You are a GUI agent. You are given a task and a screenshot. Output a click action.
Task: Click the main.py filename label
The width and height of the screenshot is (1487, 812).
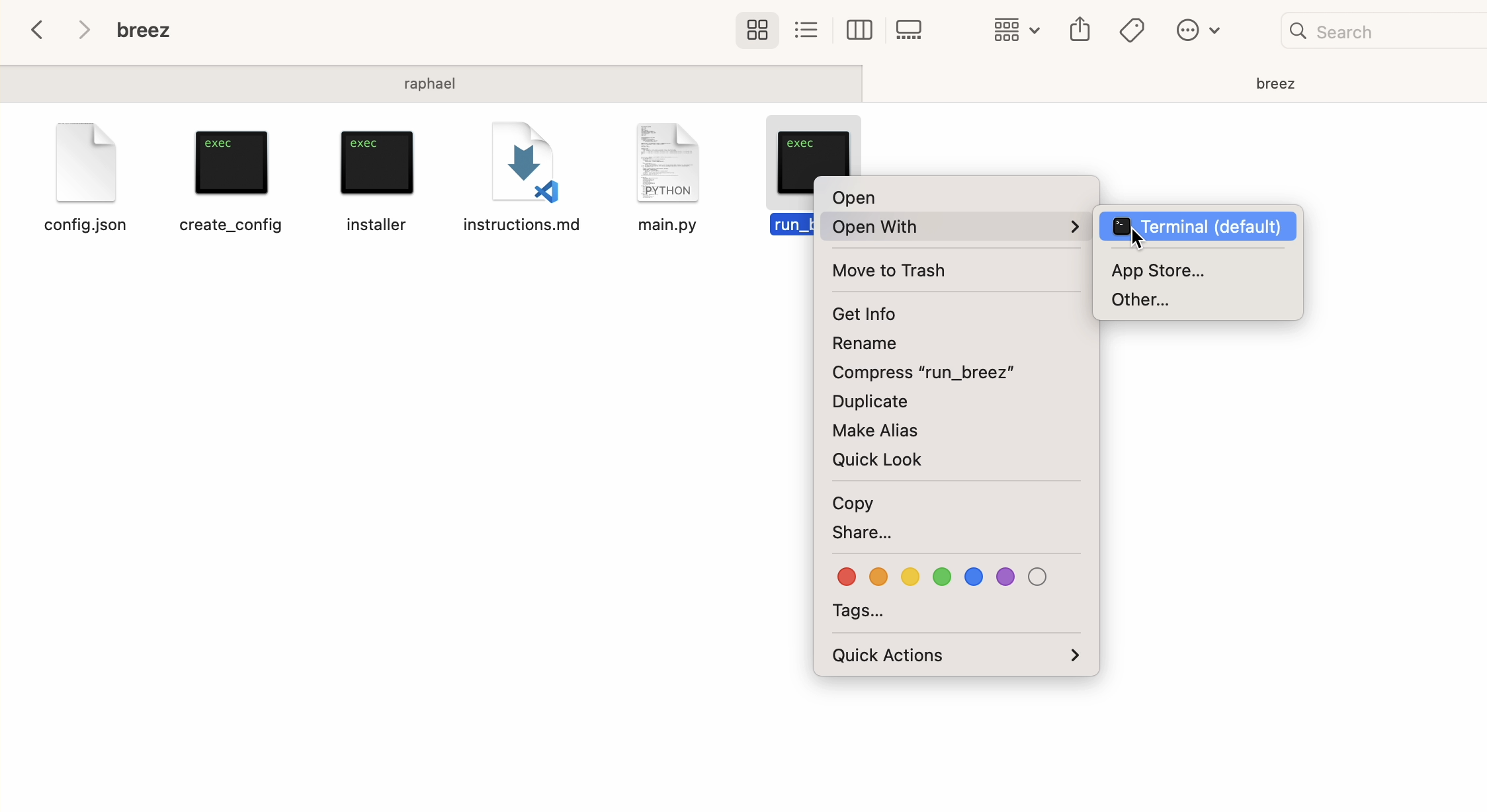[x=667, y=225]
